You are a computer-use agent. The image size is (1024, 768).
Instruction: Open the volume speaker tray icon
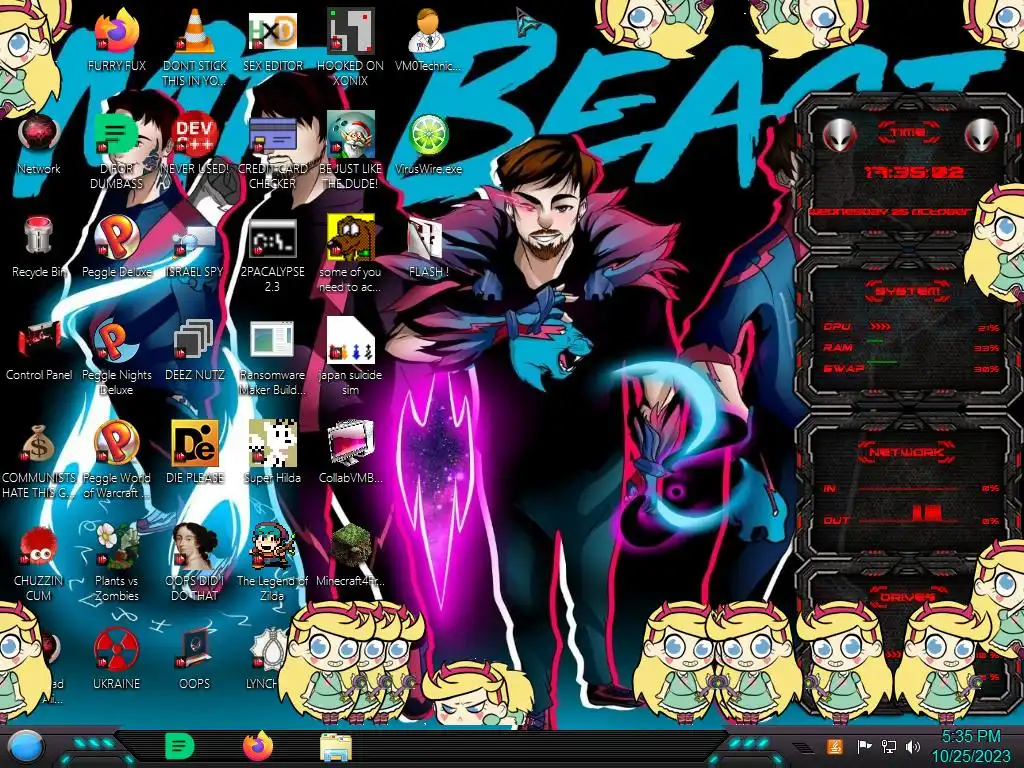[913, 746]
